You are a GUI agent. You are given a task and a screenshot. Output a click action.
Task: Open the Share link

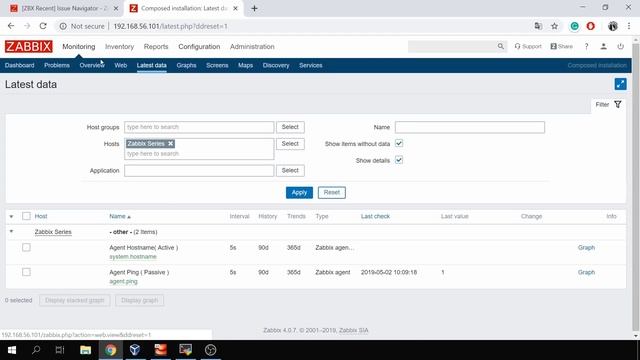point(562,47)
